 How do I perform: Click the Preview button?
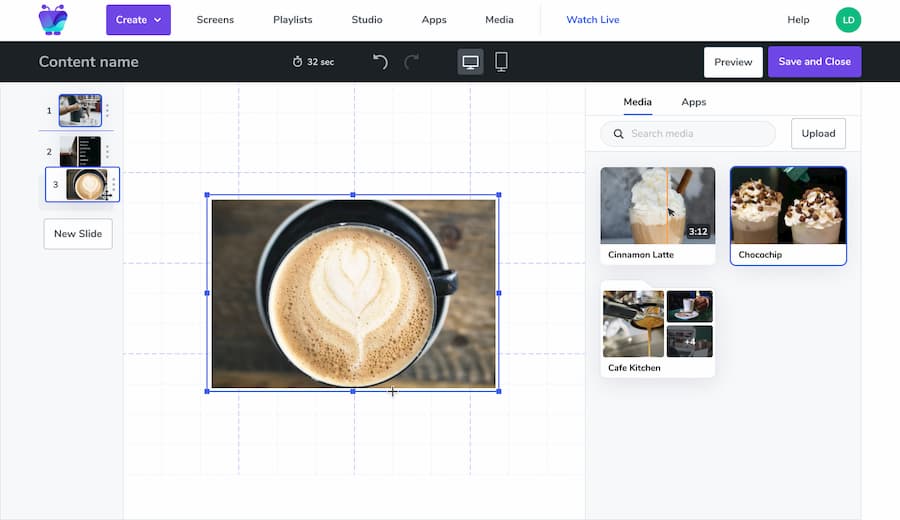coord(733,62)
